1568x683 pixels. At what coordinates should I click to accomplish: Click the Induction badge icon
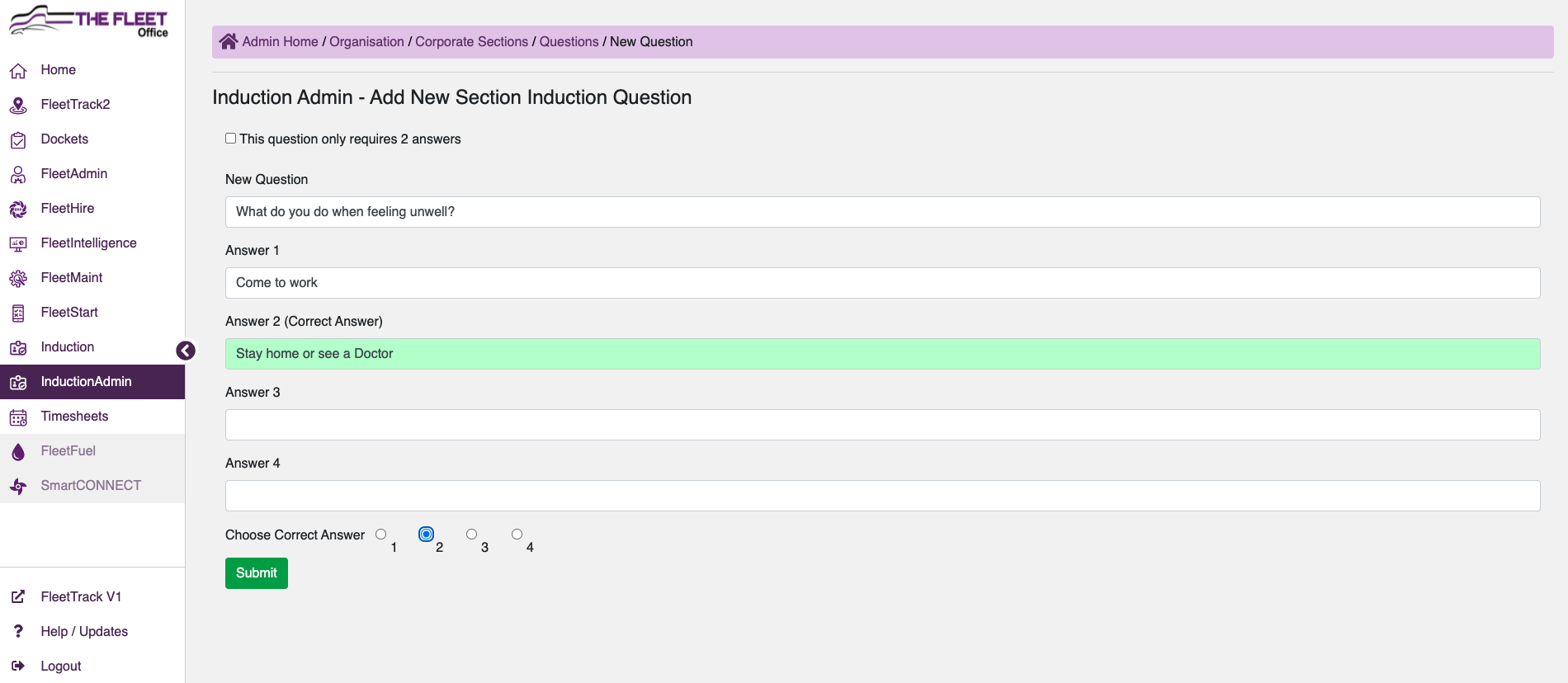[x=18, y=348]
